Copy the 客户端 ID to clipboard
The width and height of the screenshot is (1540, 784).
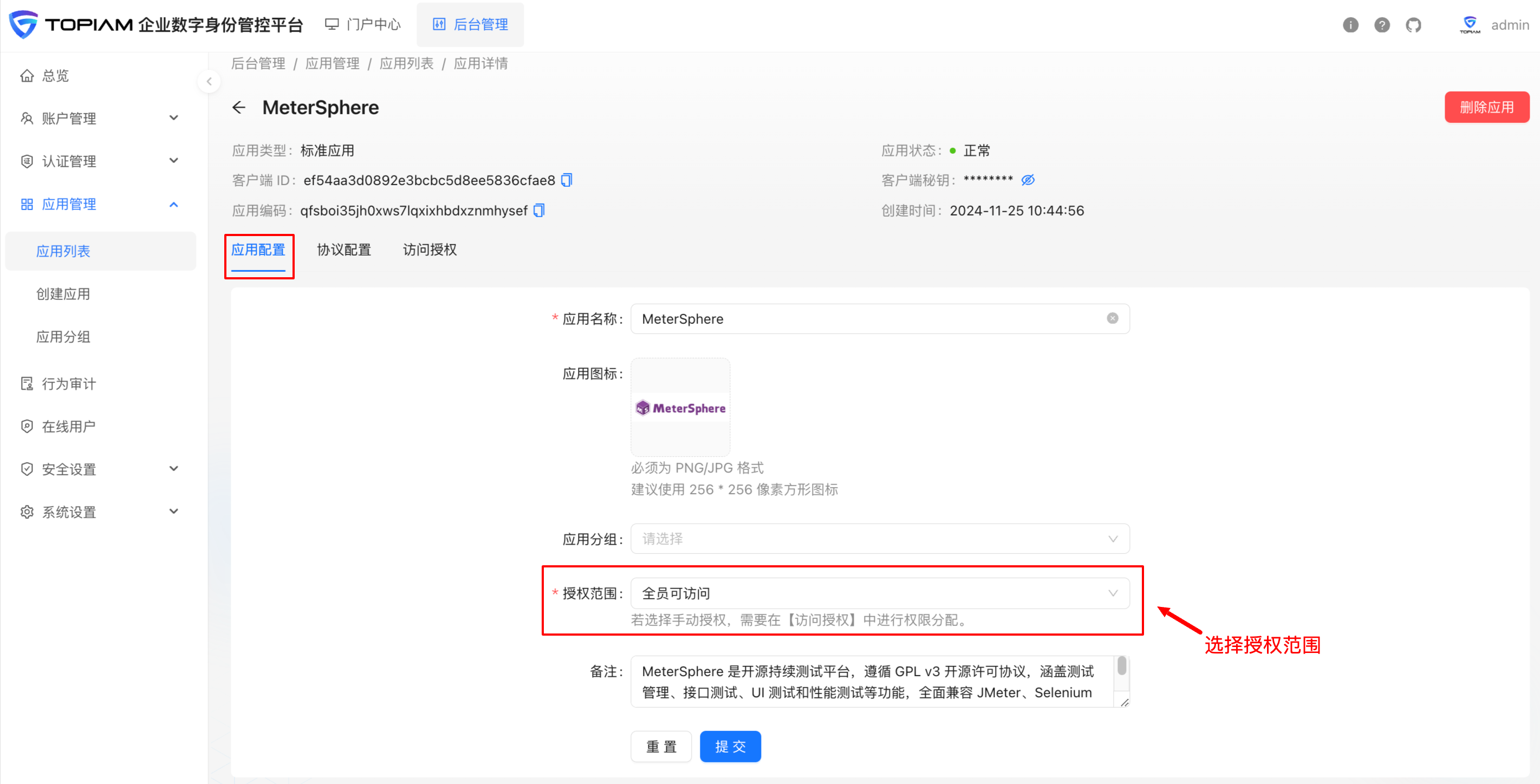(566, 180)
